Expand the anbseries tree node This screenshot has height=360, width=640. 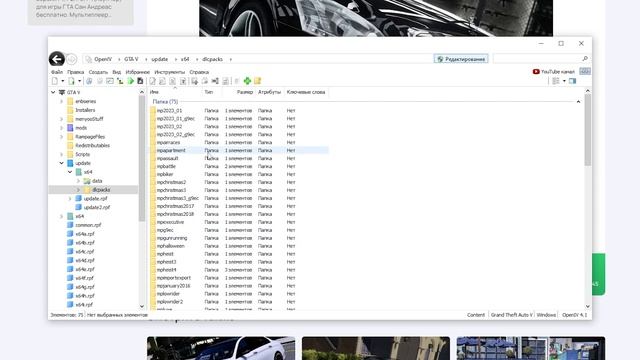pos(62,101)
